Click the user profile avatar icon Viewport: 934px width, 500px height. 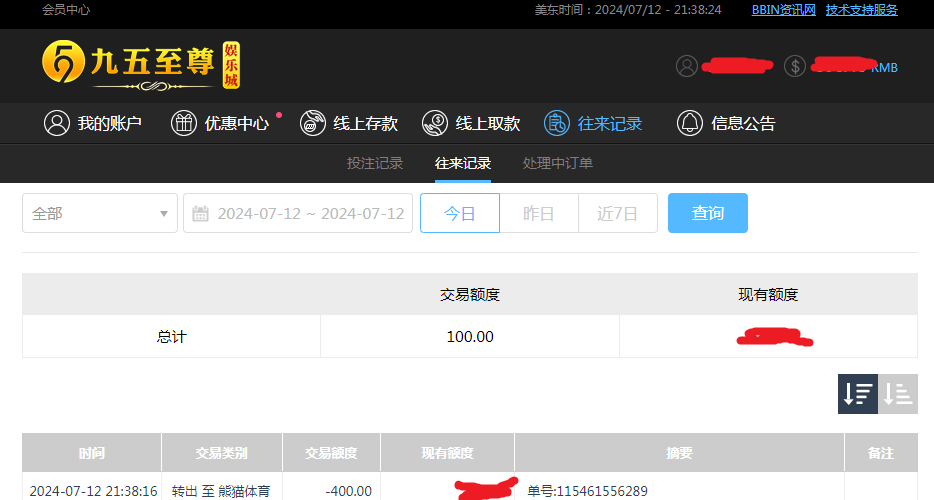click(686, 66)
